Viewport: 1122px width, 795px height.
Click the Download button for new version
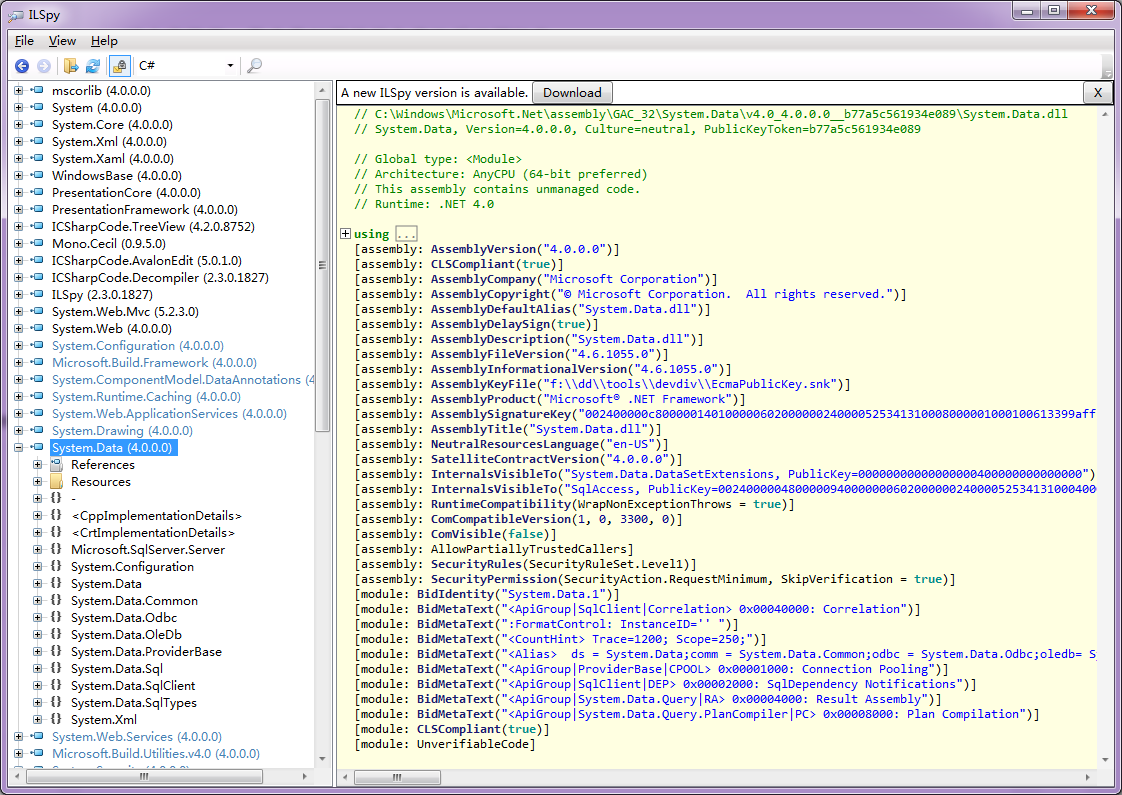(572, 92)
